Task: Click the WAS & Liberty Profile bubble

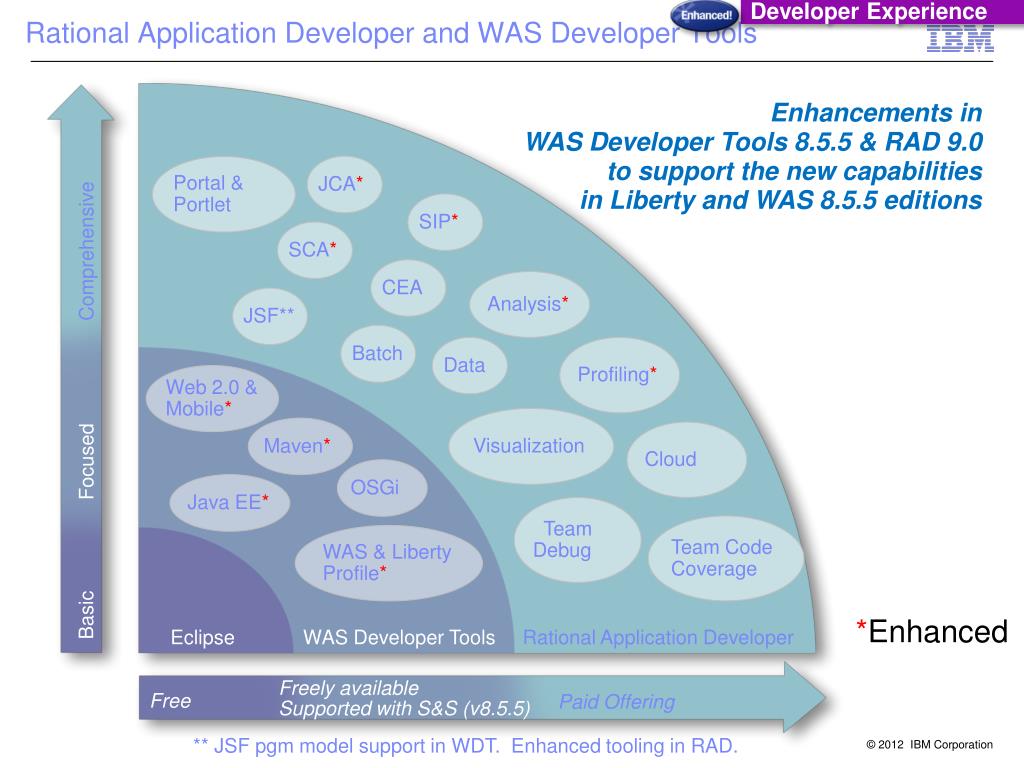Action: point(389,563)
